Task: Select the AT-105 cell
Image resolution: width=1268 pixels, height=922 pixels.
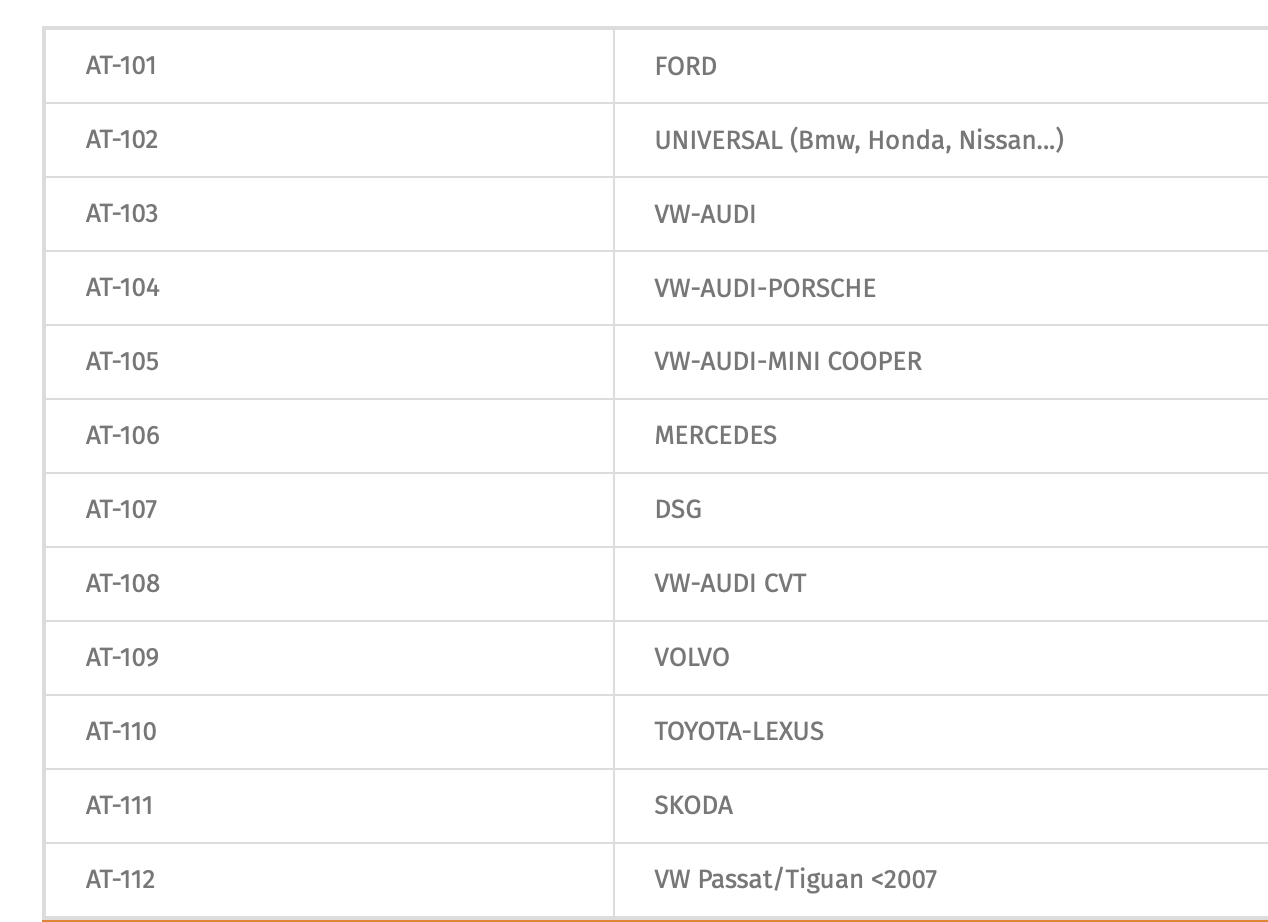Action: [x=122, y=362]
